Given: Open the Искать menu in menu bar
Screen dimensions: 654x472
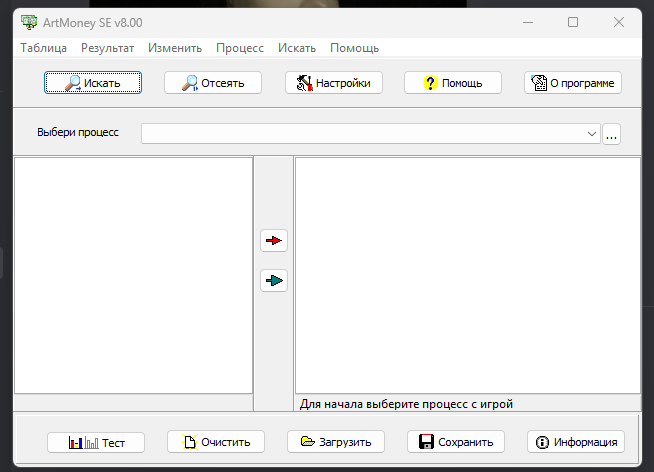Looking at the screenshot, I should pos(297,48).
